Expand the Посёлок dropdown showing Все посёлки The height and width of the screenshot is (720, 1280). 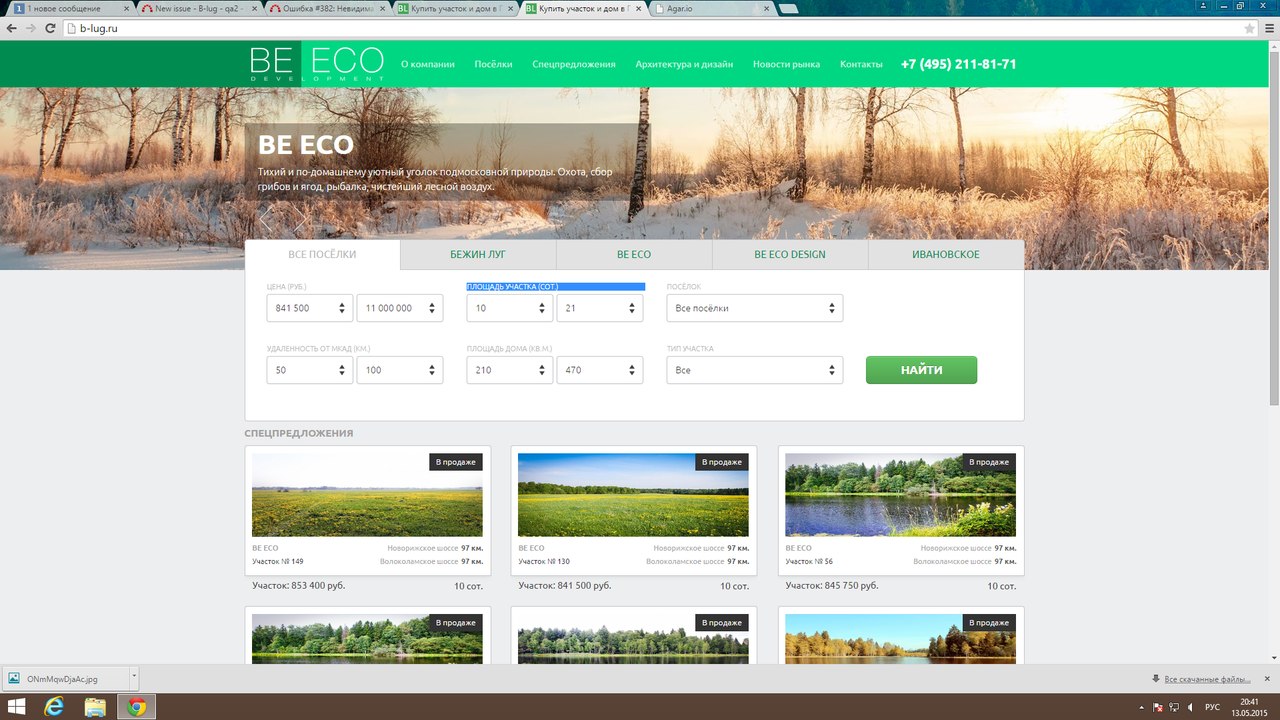point(754,308)
